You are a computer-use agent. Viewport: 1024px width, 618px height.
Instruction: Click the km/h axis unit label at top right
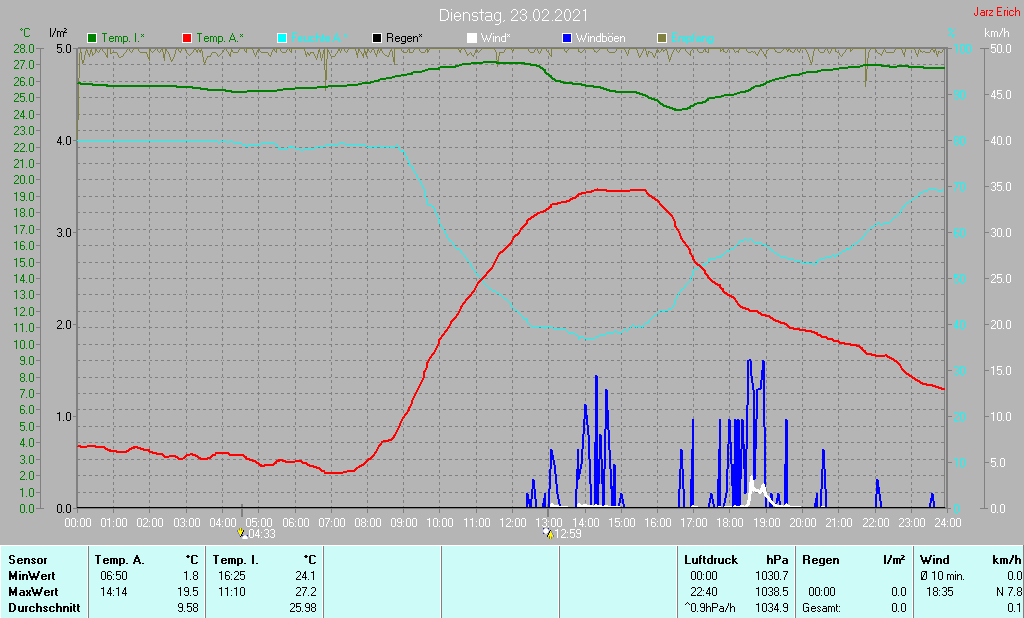[x=997, y=33]
